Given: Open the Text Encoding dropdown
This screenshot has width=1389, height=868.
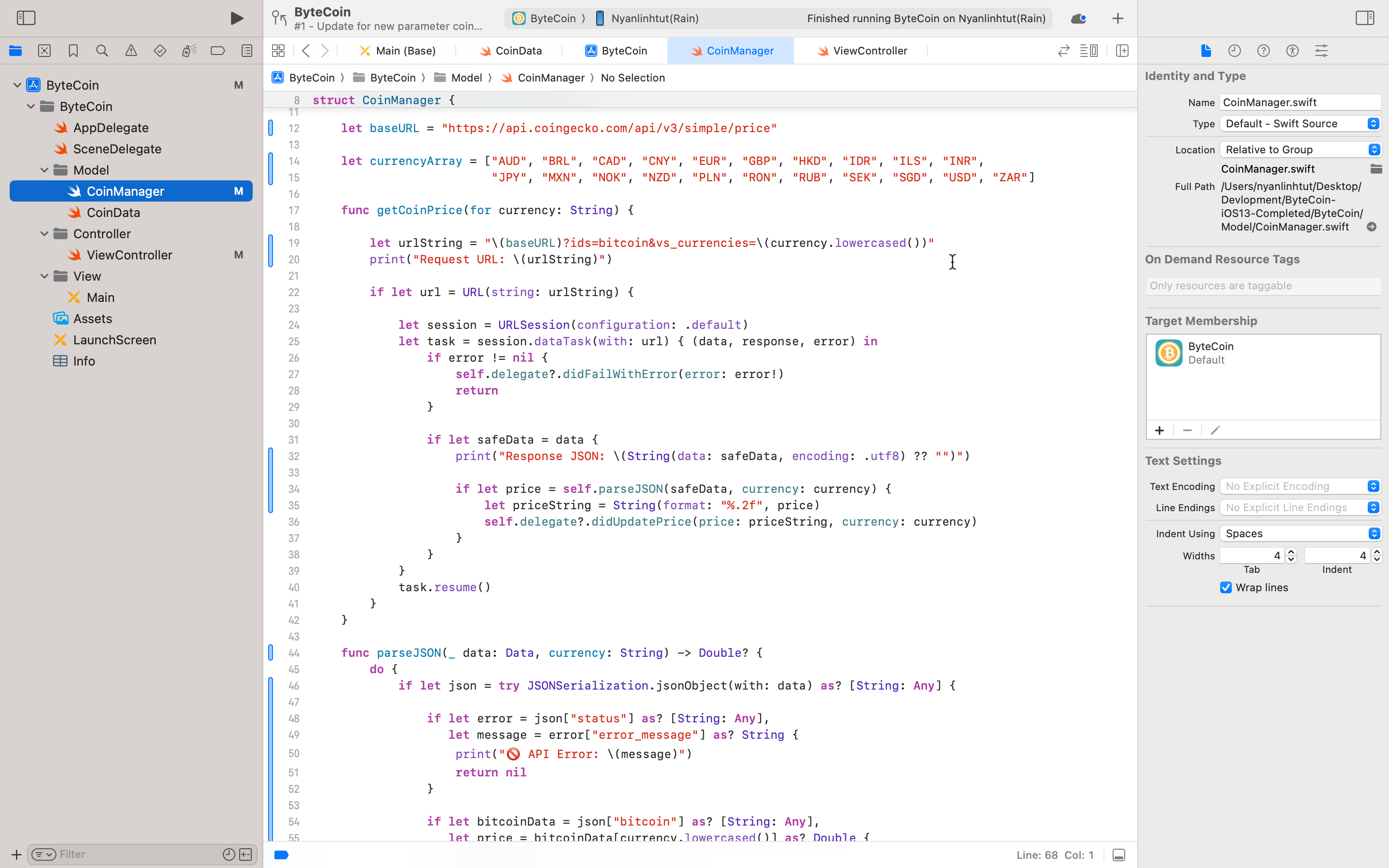Looking at the screenshot, I should coord(1300,486).
